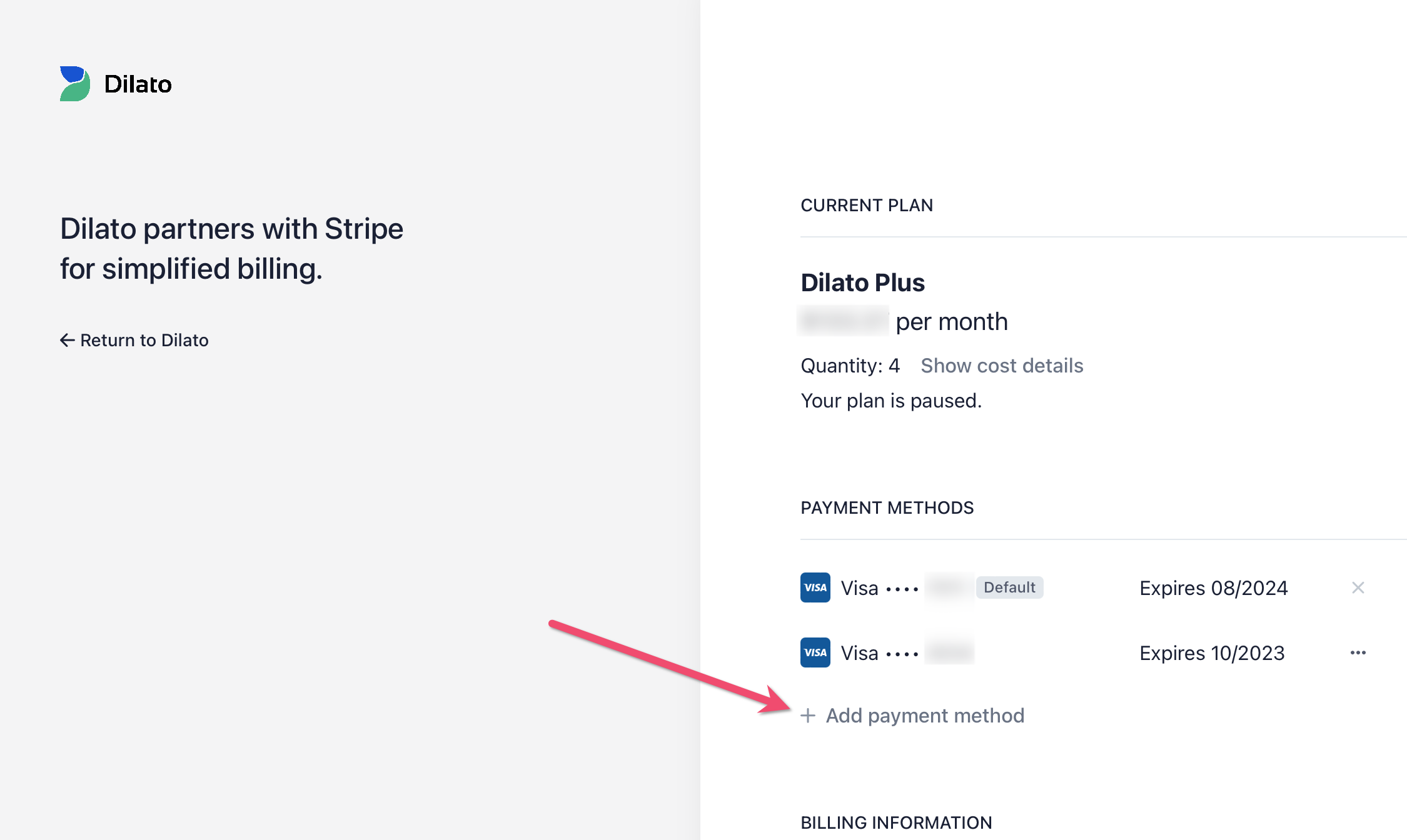The height and width of the screenshot is (840, 1407).
Task: Click the Billing Information heading
Action: tap(897, 822)
